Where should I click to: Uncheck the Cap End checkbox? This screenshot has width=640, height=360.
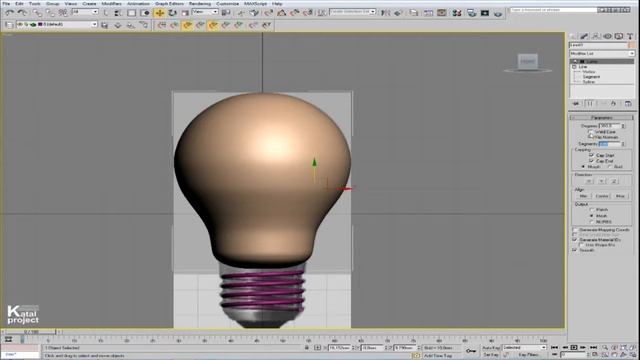(591, 161)
